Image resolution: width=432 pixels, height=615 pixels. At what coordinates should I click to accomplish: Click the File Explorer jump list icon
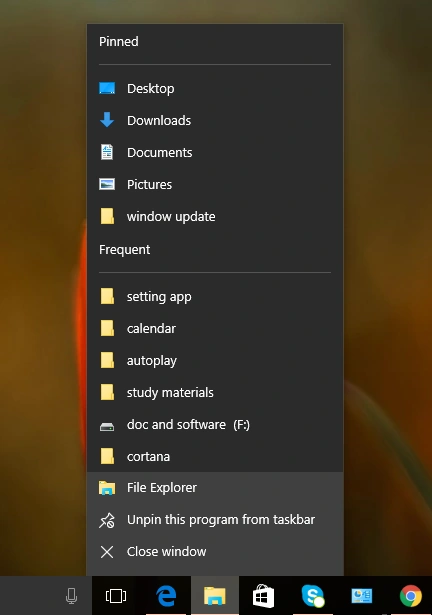coord(107,488)
